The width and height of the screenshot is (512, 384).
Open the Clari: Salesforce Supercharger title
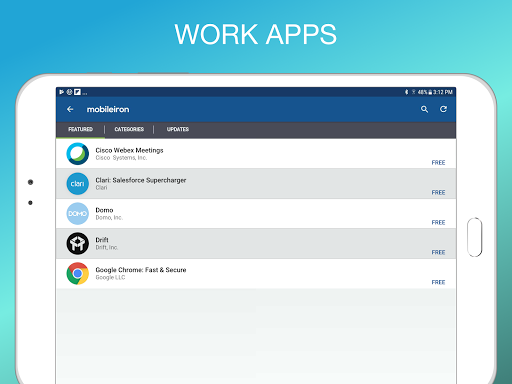(141, 180)
